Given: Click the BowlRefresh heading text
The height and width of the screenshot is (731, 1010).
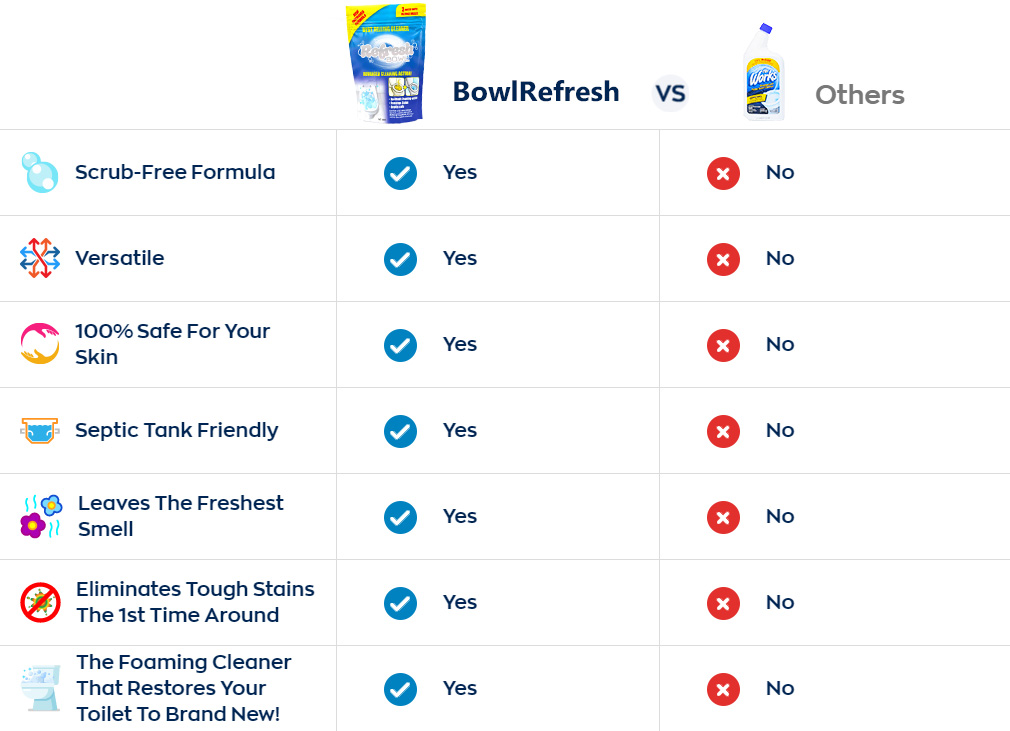Looking at the screenshot, I should click(x=536, y=91).
